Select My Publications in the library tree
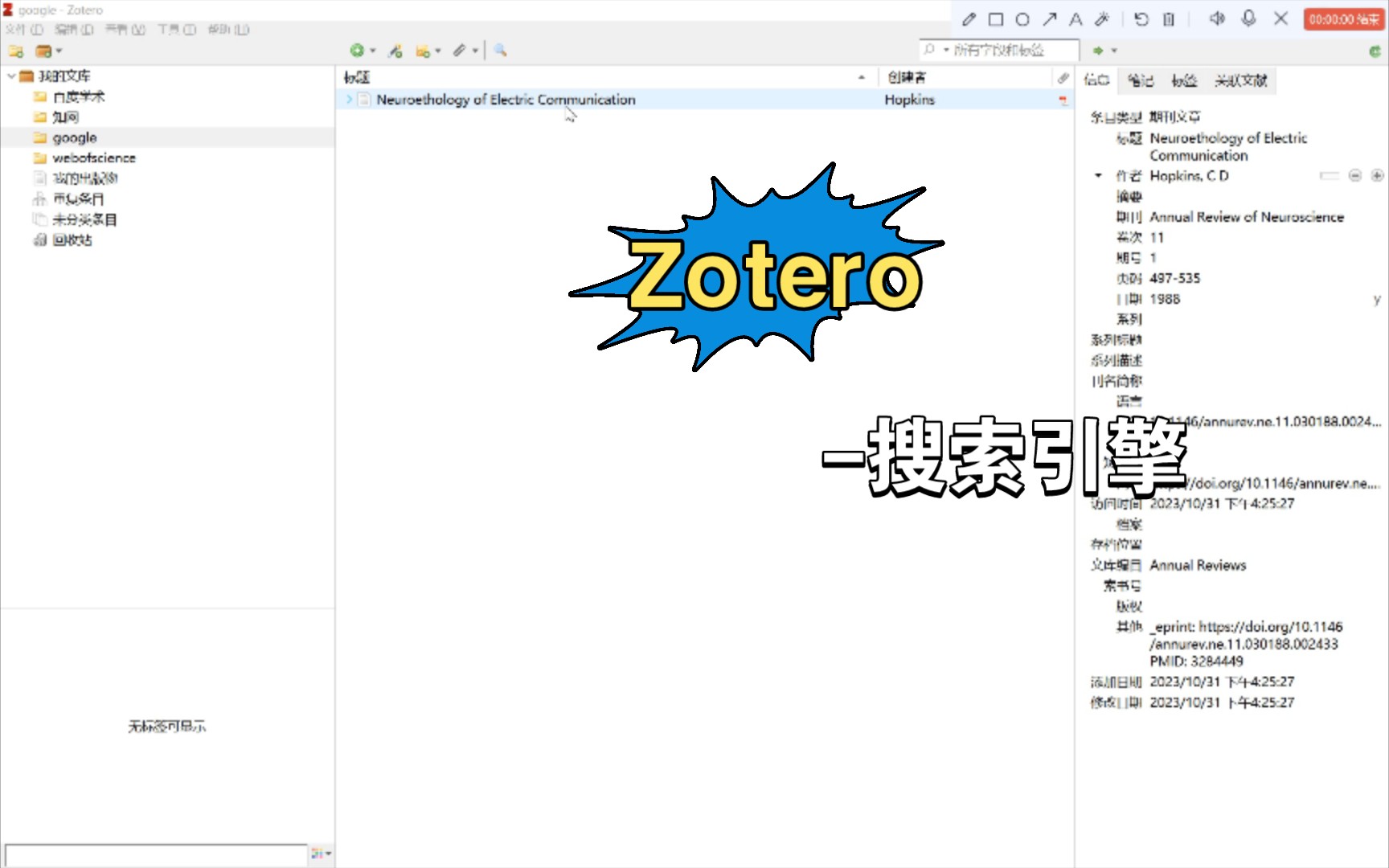The width and height of the screenshot is (1389, 868). click(x=85, y=178)
